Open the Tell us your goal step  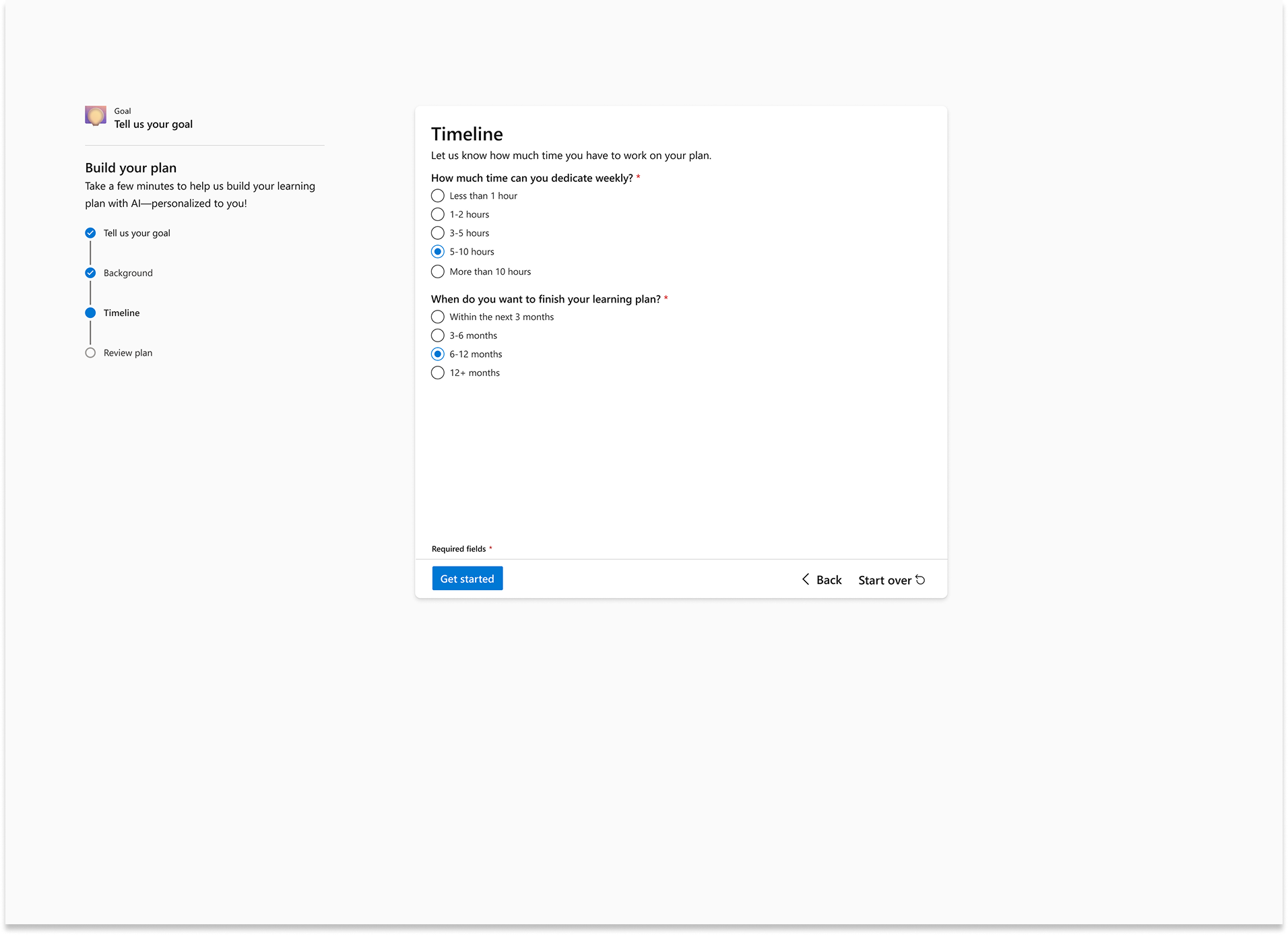pyautogui.click(x=137, y=233)
